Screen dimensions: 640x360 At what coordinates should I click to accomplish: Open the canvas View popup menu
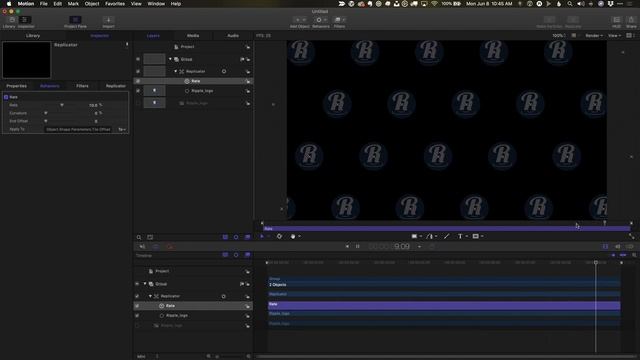(614, 36)
